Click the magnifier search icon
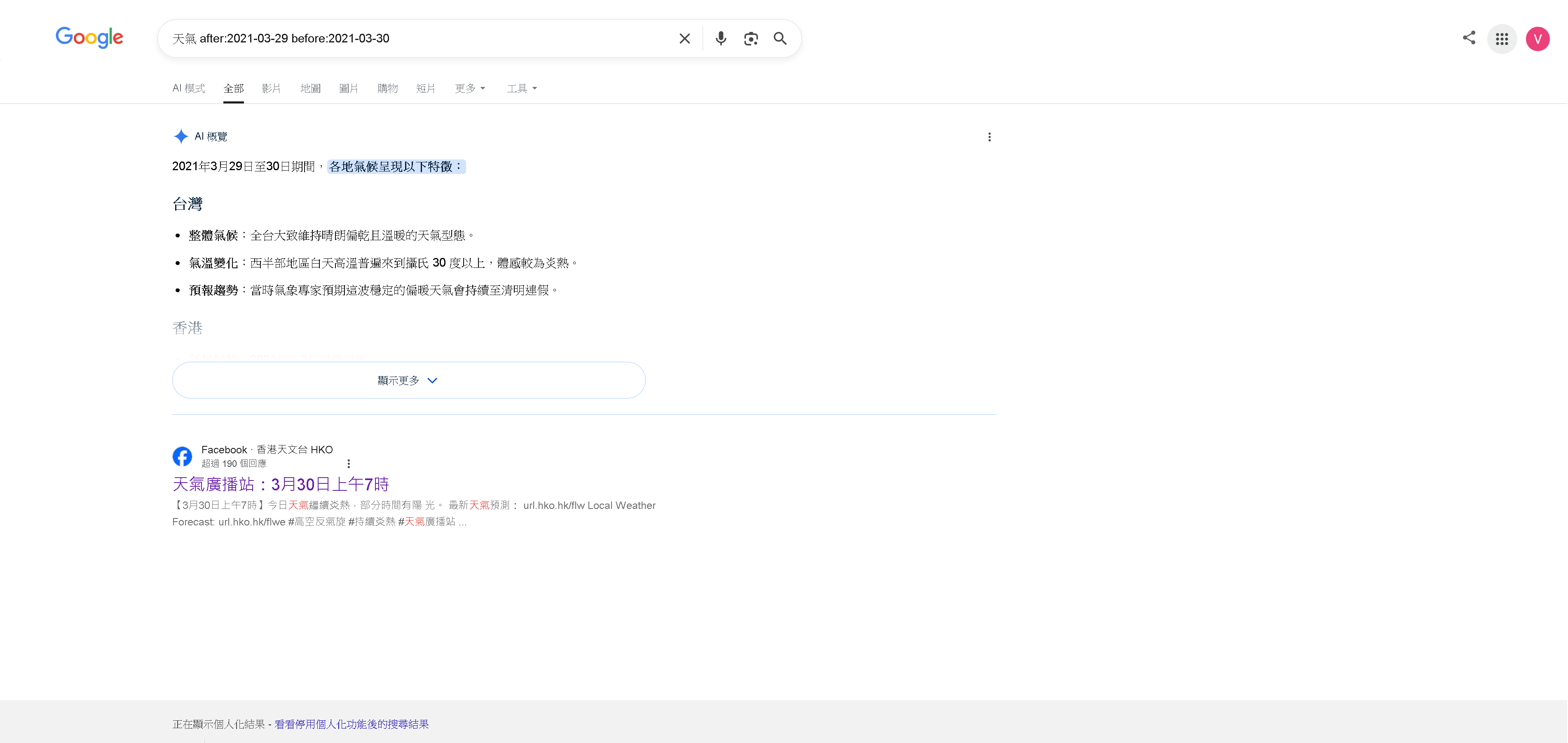Screen dimensions: 1568x743 point(780,38)
